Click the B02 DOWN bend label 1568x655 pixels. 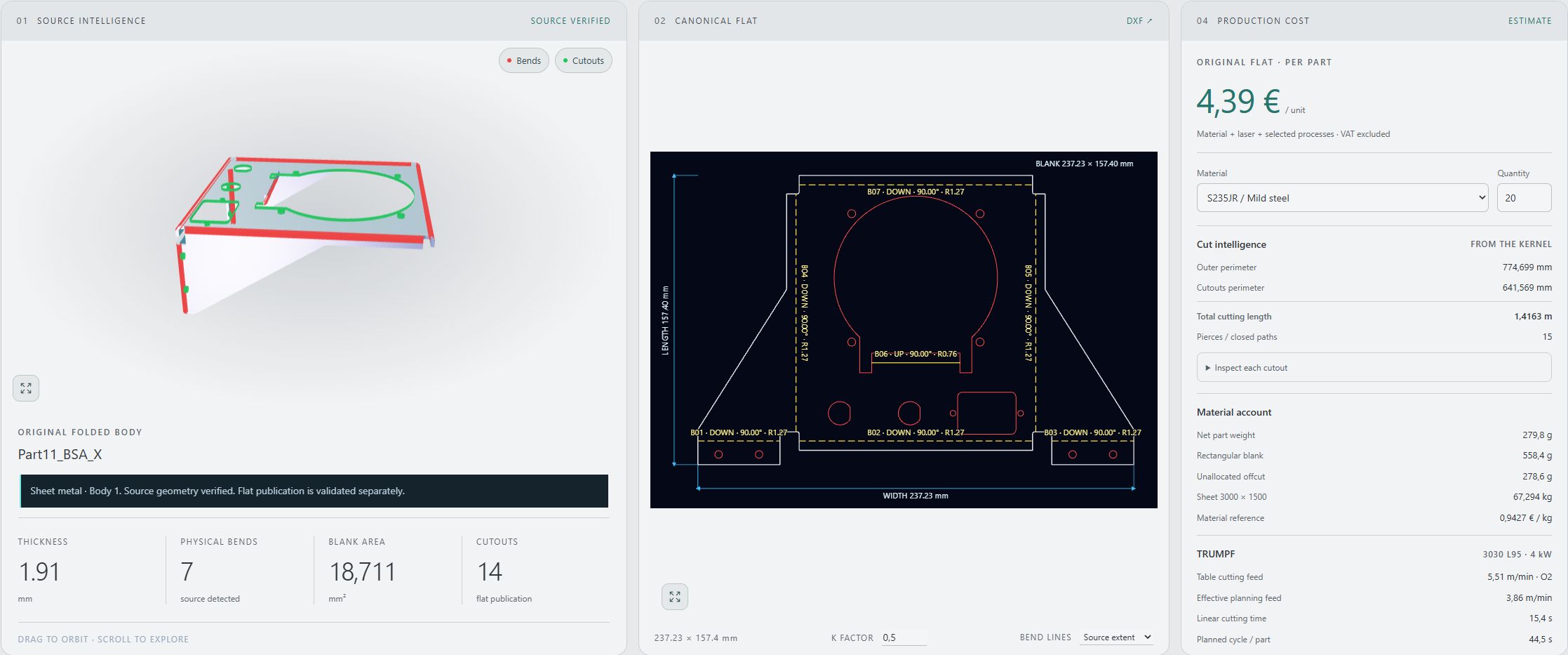point(916,432)
